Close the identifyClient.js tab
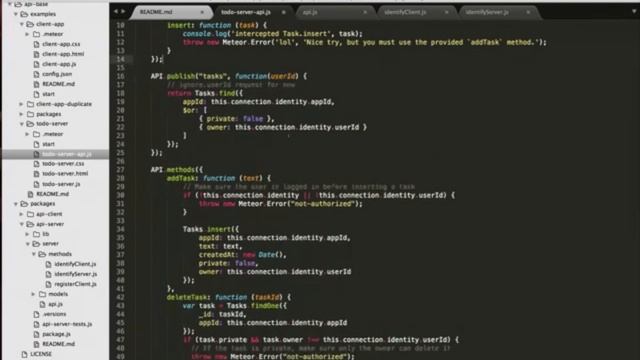Image resolution: width=640 pixels, height=360 pixels. pyautogui.click(x=447, y=12)
